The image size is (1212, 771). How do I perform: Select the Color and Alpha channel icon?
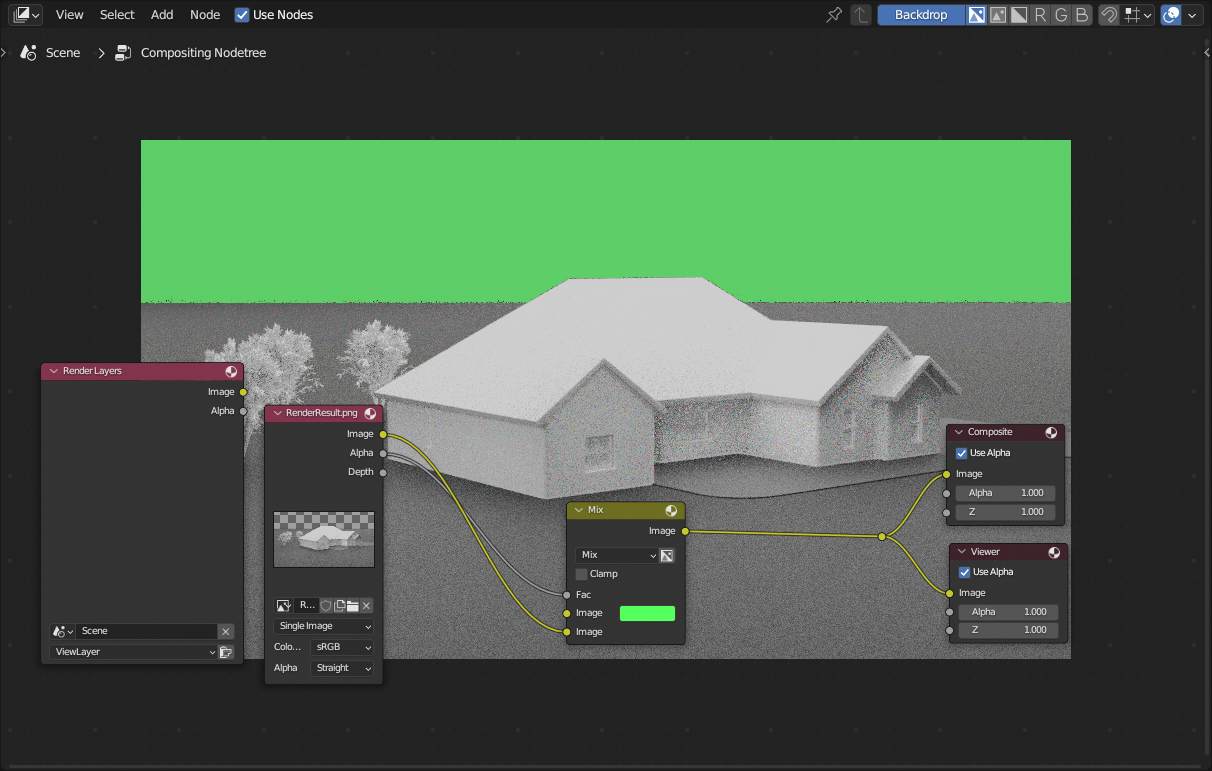(977, 15)
